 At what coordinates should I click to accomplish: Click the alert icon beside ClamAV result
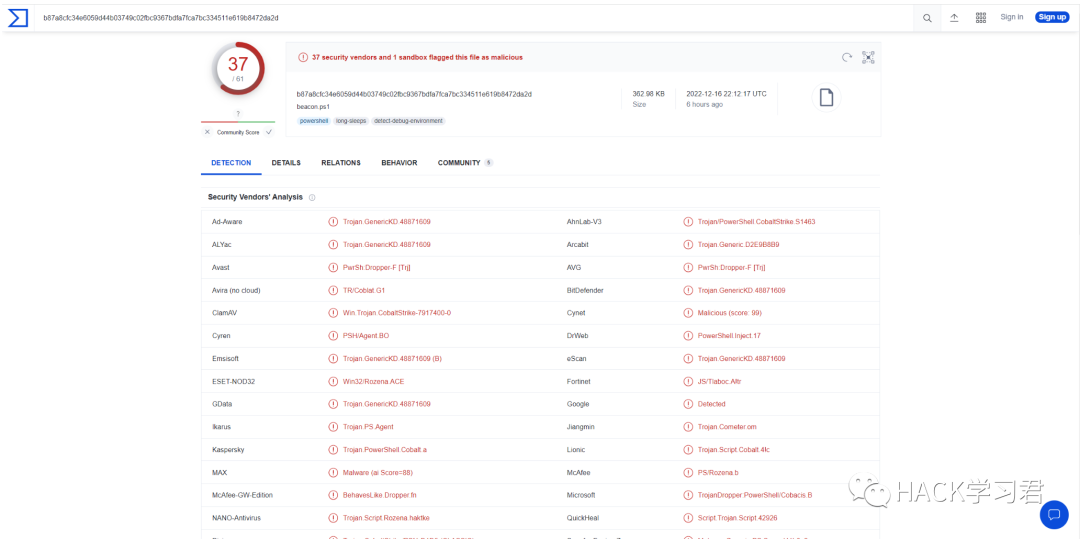tap(333, 313)
